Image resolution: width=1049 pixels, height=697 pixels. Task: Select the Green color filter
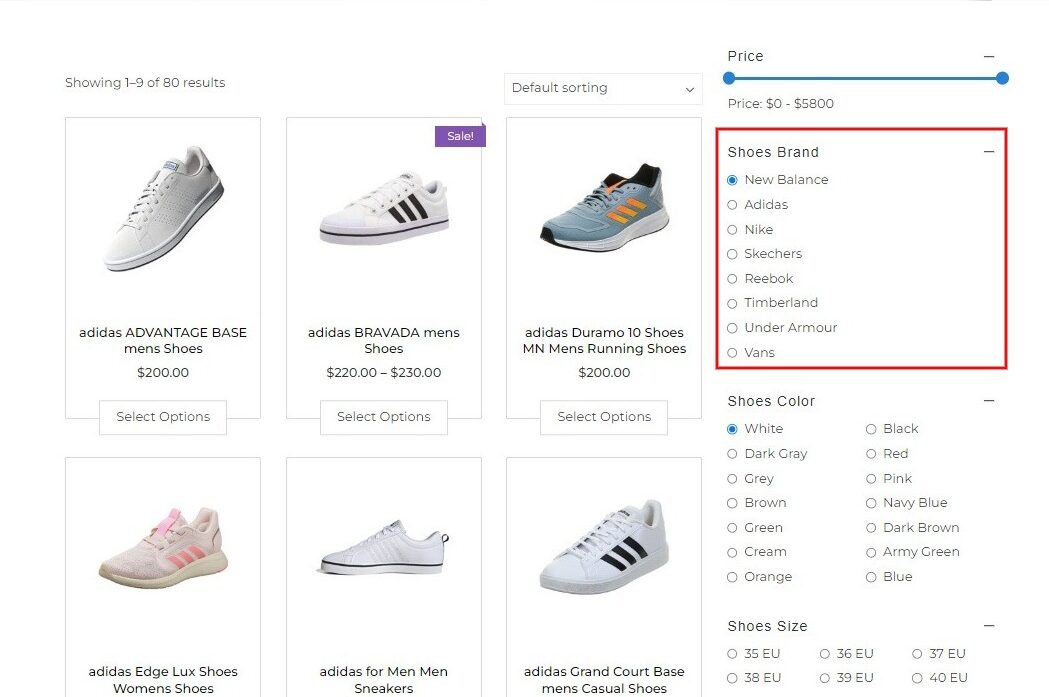pyautogui.click(x=732, y=528)
